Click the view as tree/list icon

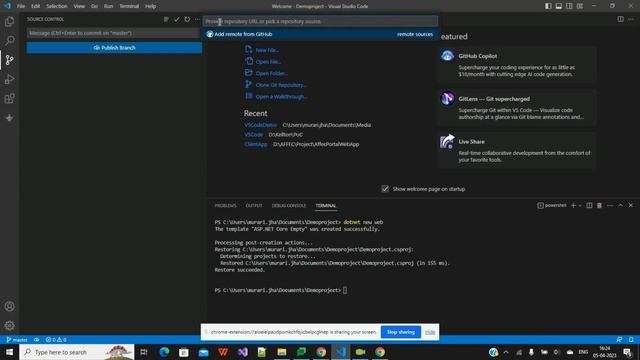click(166, 19)
